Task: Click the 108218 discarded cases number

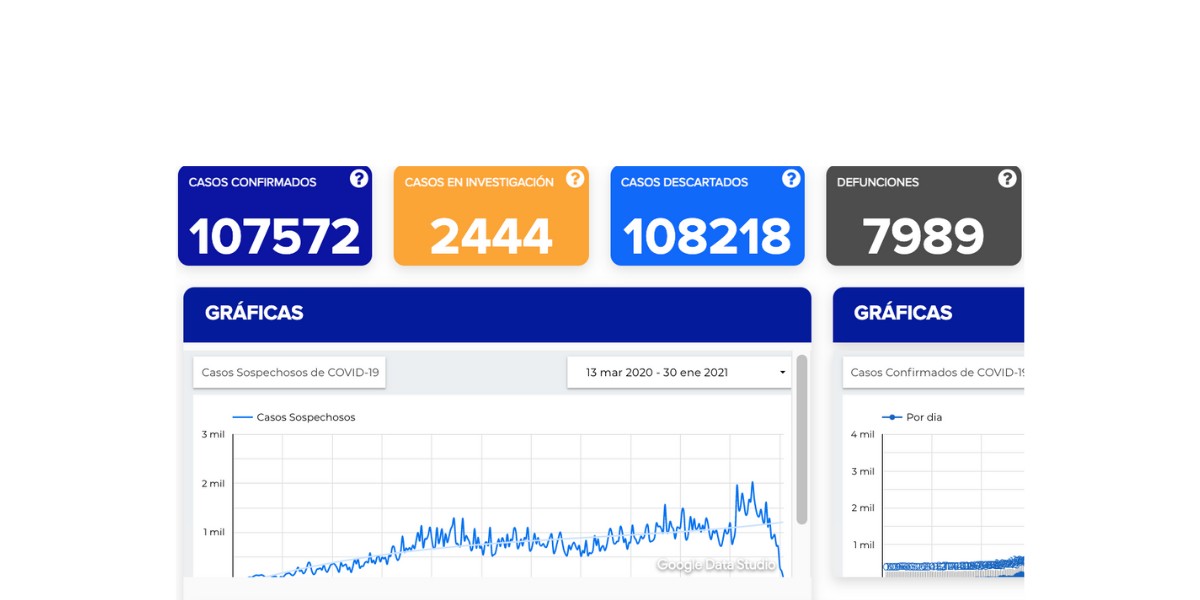Action: pos(707,237)
